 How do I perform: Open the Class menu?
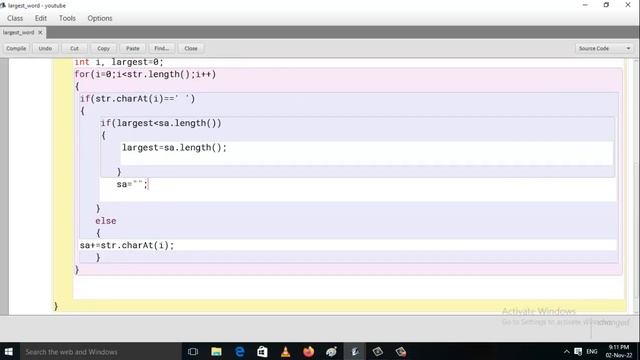(15, 18)
